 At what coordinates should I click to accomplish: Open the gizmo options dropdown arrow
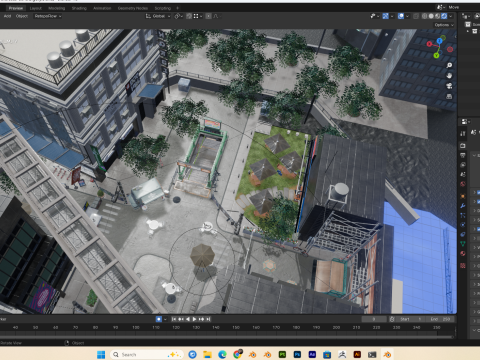pyautogui.click(x=392, y=16)
